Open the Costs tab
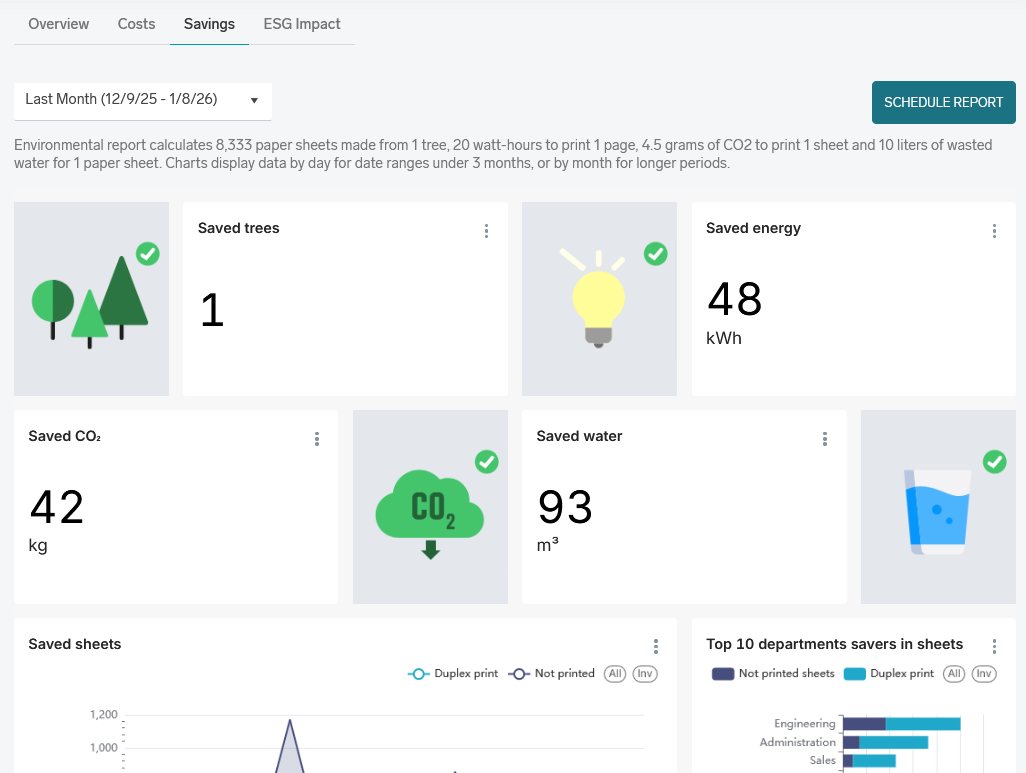Image resolution: width=1026 pixels, height=773 pixels. [136, 24]
